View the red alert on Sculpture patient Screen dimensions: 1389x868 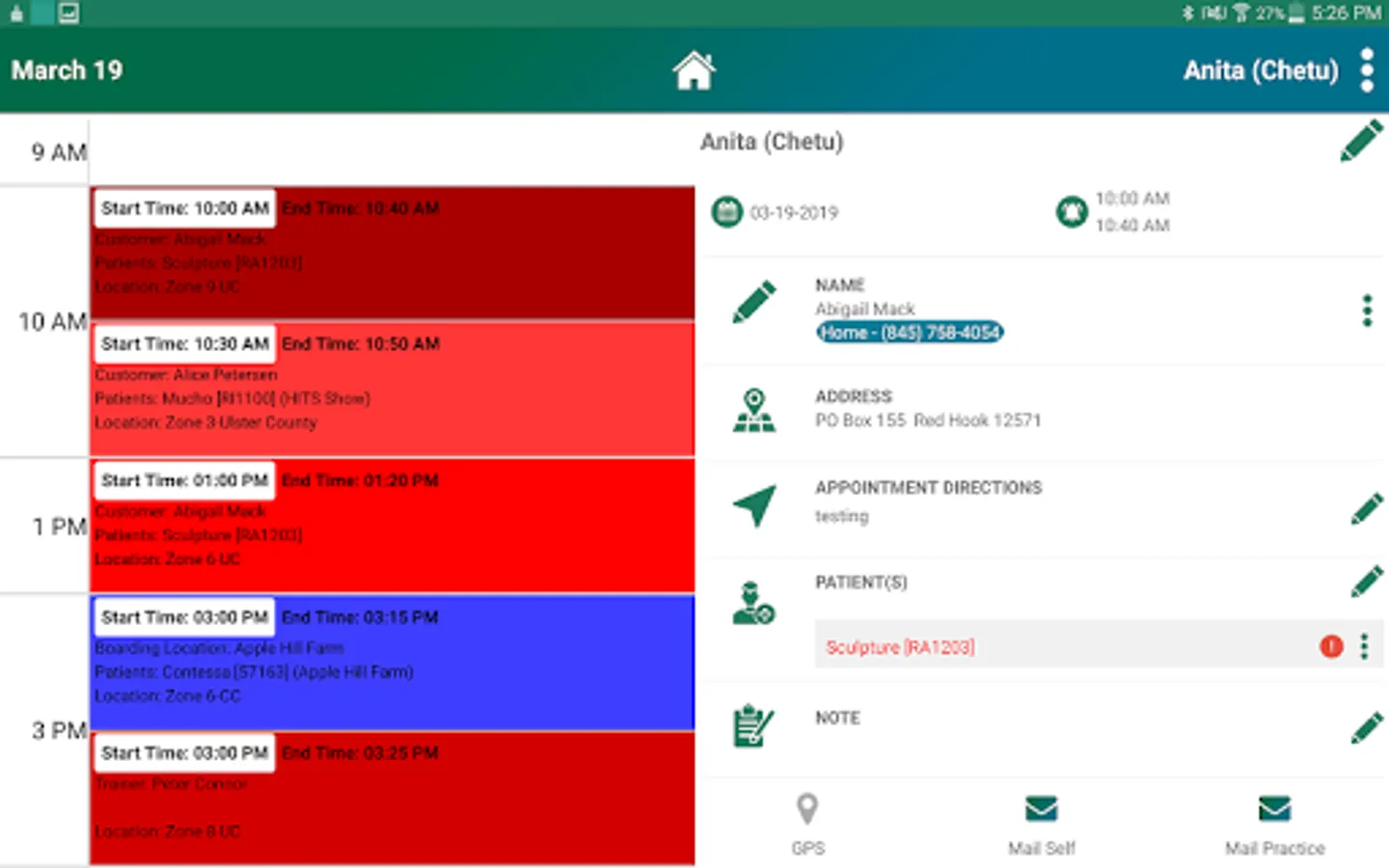pyautogui.click(x=1331, y=646)
